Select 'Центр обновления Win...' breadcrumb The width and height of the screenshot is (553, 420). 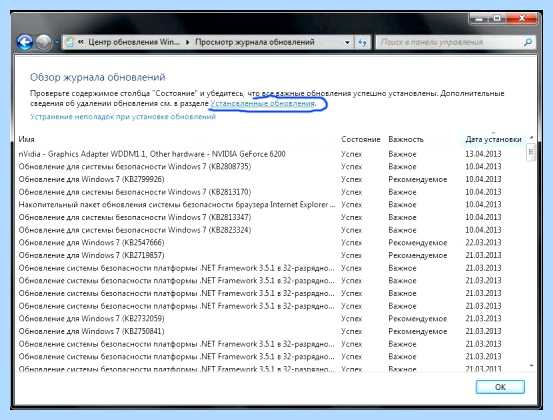[134, 42]
